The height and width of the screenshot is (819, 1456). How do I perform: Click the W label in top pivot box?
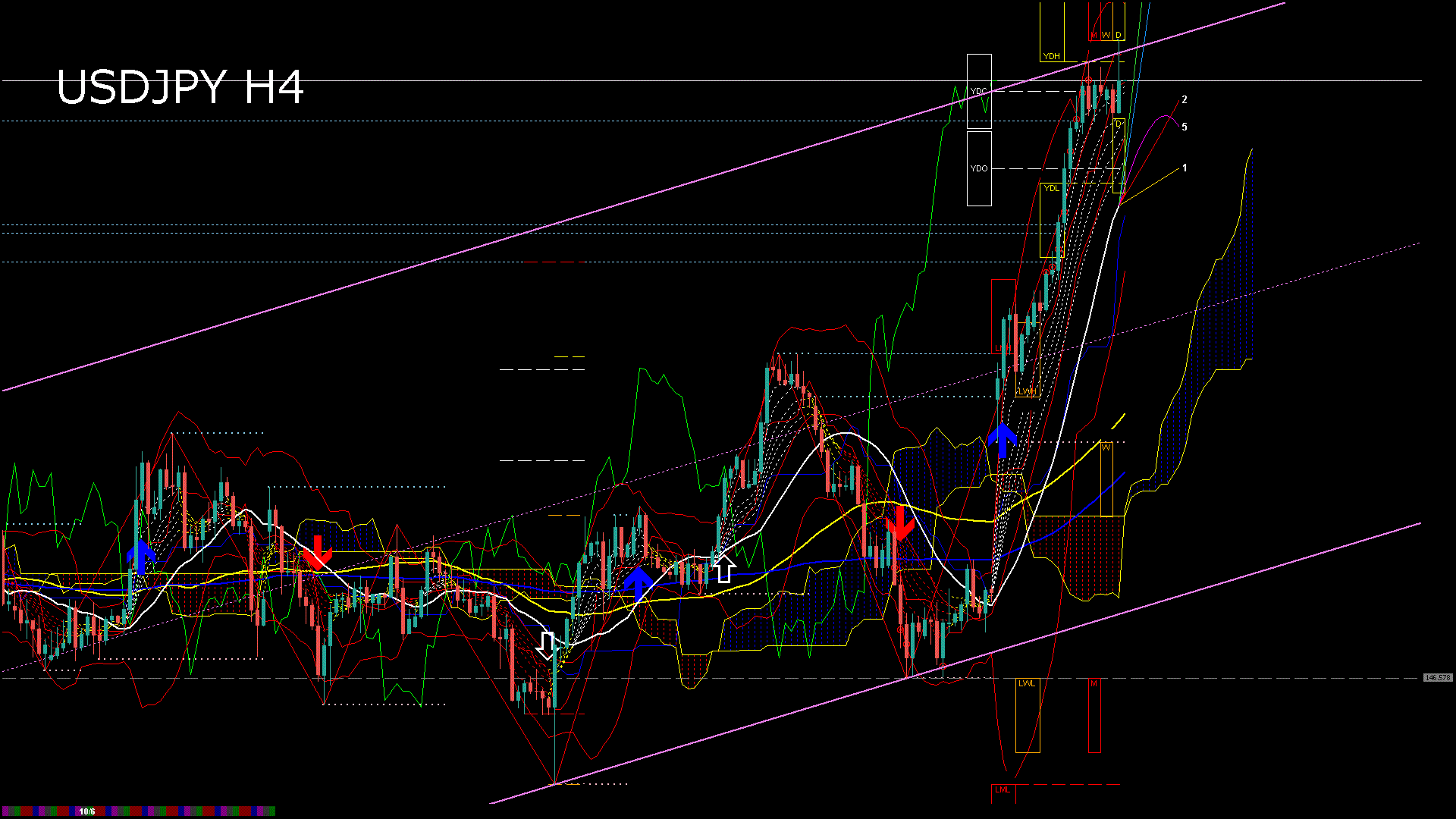tap(1106, 36)
